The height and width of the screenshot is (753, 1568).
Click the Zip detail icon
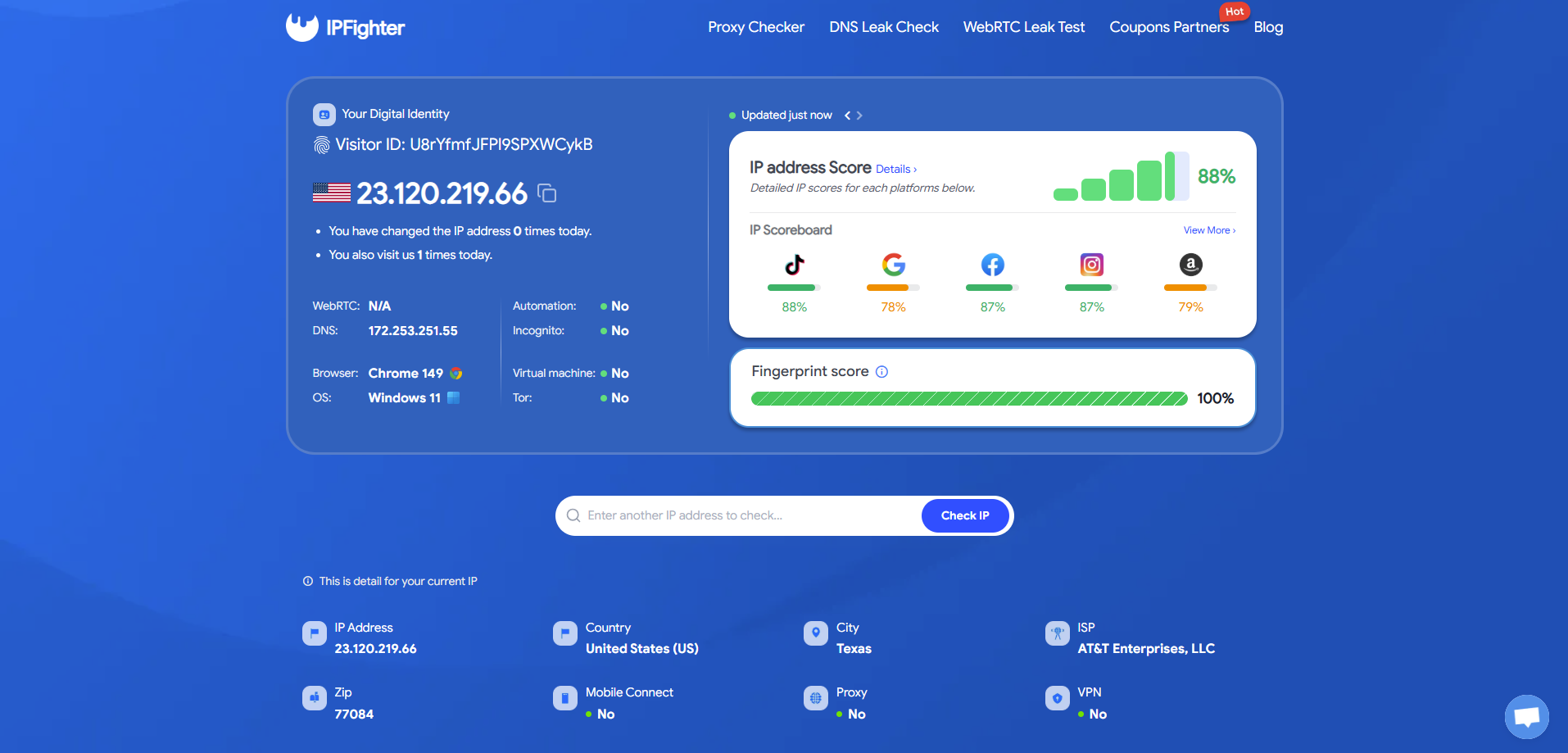click(x=314, y=698)
